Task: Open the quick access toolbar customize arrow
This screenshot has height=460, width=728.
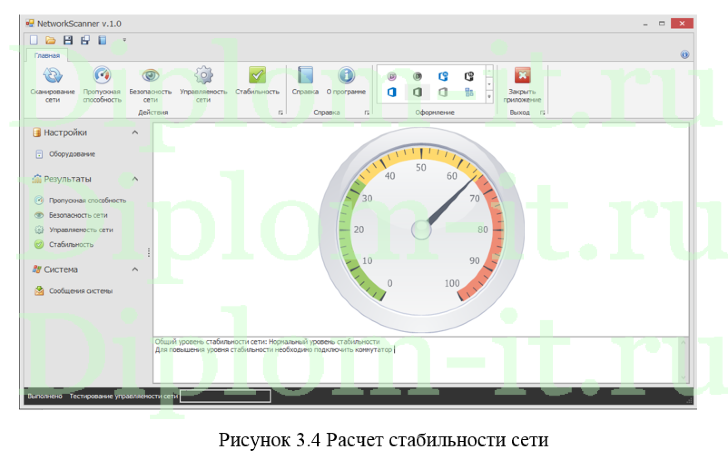Action: click(124, 40)
